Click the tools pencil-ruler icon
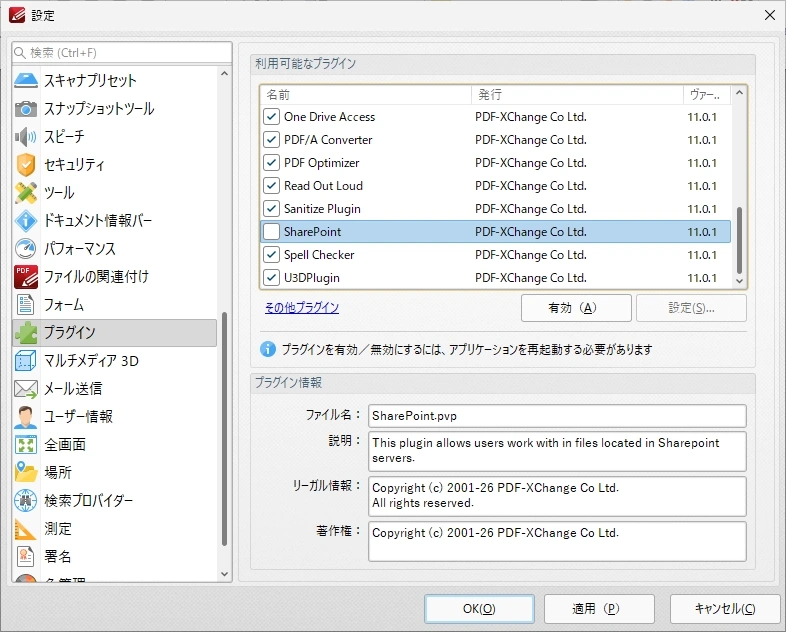The height and width of the screenshot is (632, 786). point(26,192)
